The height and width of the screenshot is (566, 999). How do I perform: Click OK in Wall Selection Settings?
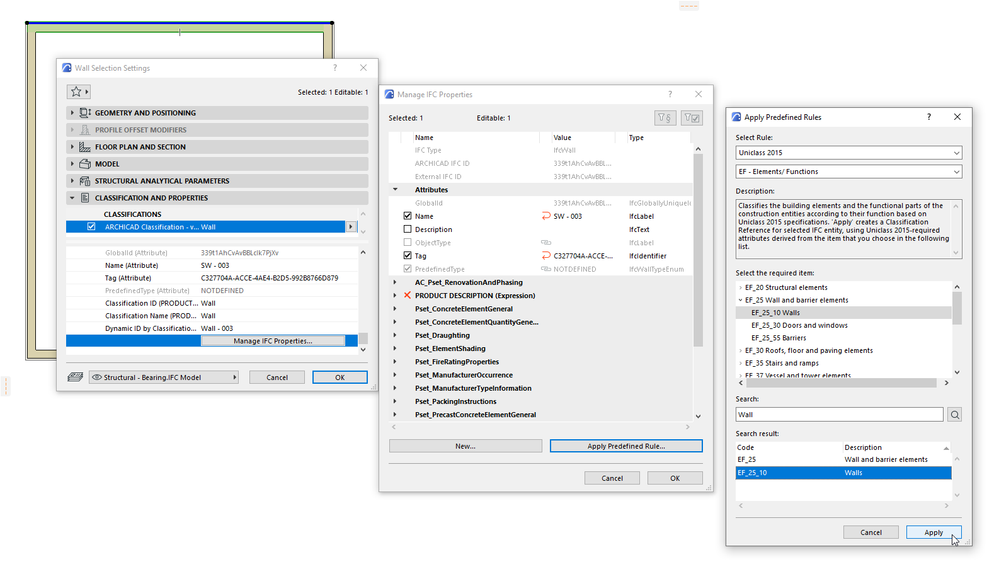[x=340, y=377]
